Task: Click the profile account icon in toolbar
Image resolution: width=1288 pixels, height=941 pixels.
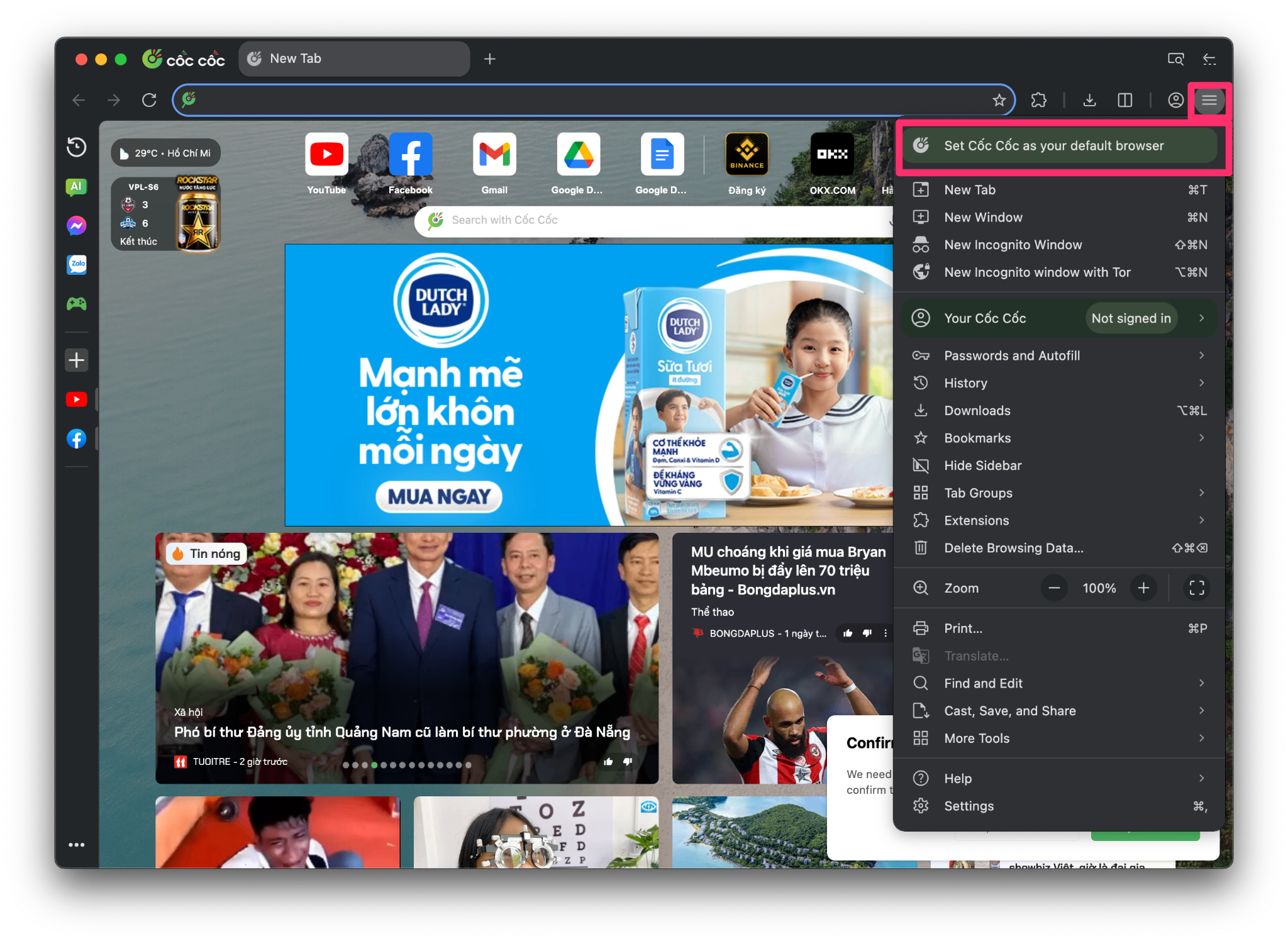Action: coord(1175,100)
